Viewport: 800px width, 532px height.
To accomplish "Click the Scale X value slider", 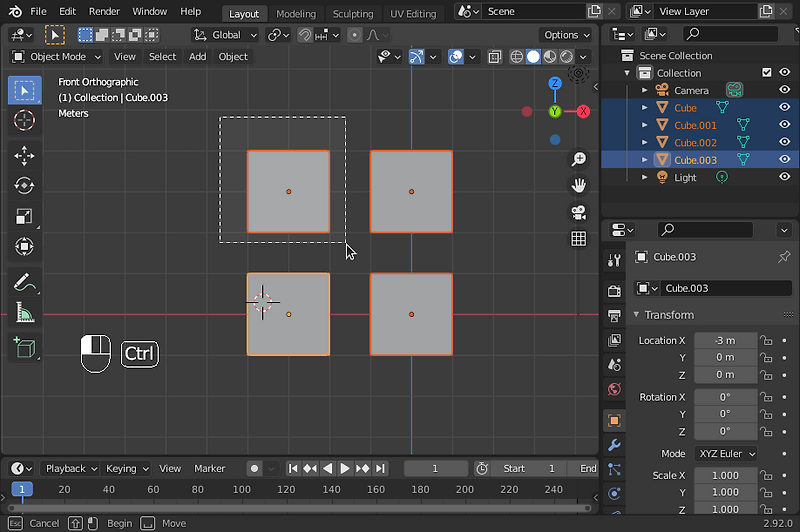I will point(726,475).
